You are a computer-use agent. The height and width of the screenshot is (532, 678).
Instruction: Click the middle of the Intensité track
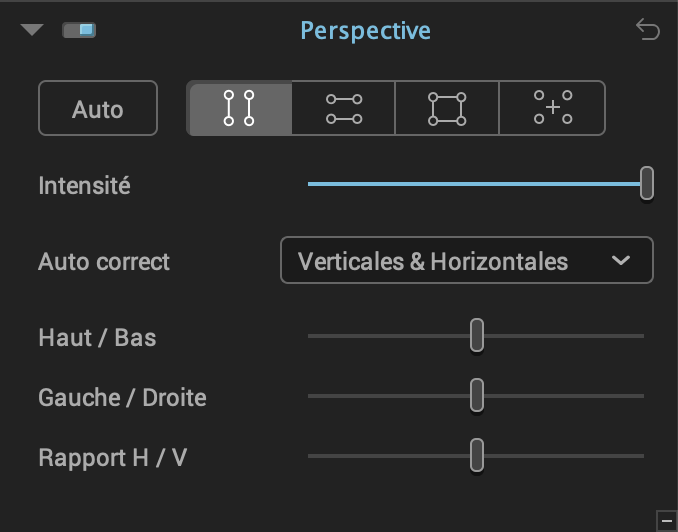tap(476, 184)
